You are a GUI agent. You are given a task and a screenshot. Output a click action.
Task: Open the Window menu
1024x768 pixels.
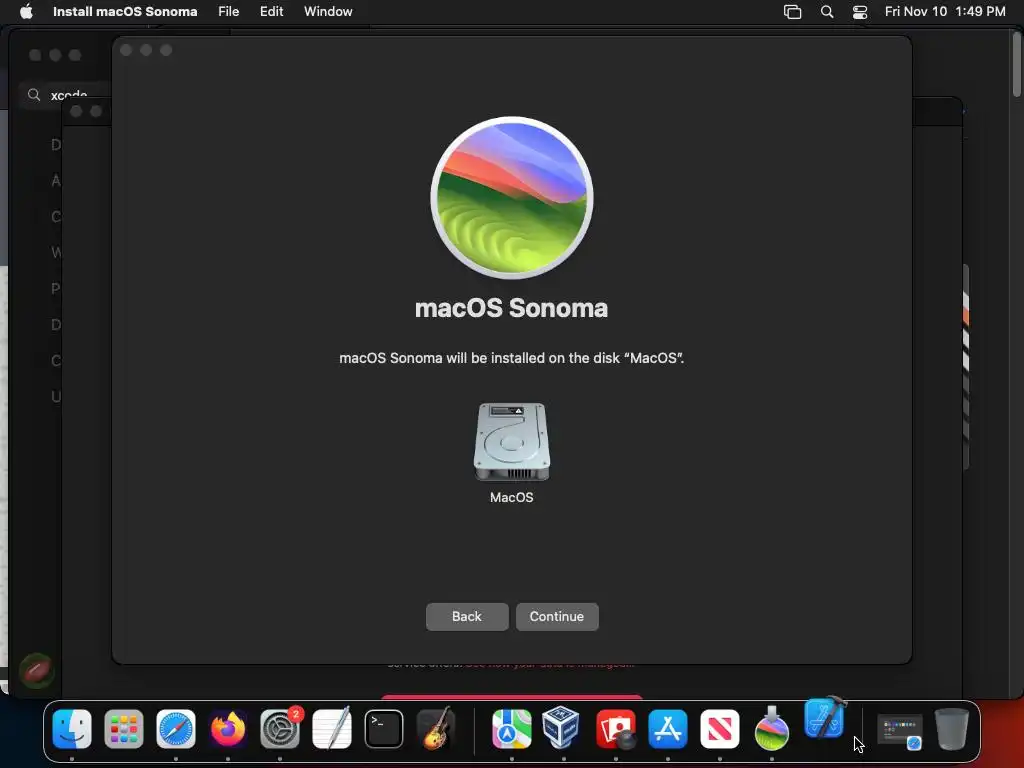(x=328, y=12)
